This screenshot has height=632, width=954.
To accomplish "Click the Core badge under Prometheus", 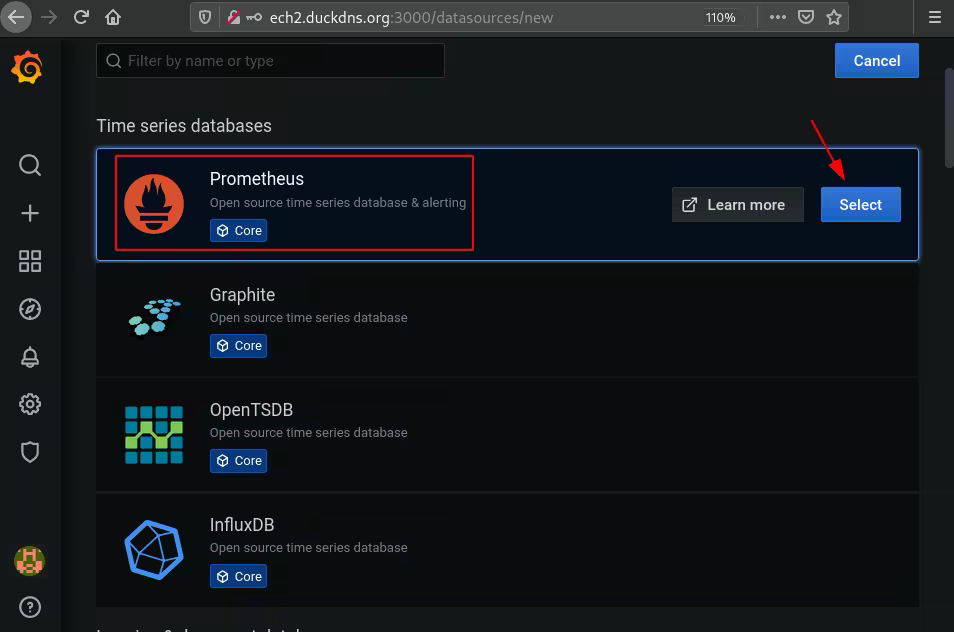I will [x=238, y=231].
